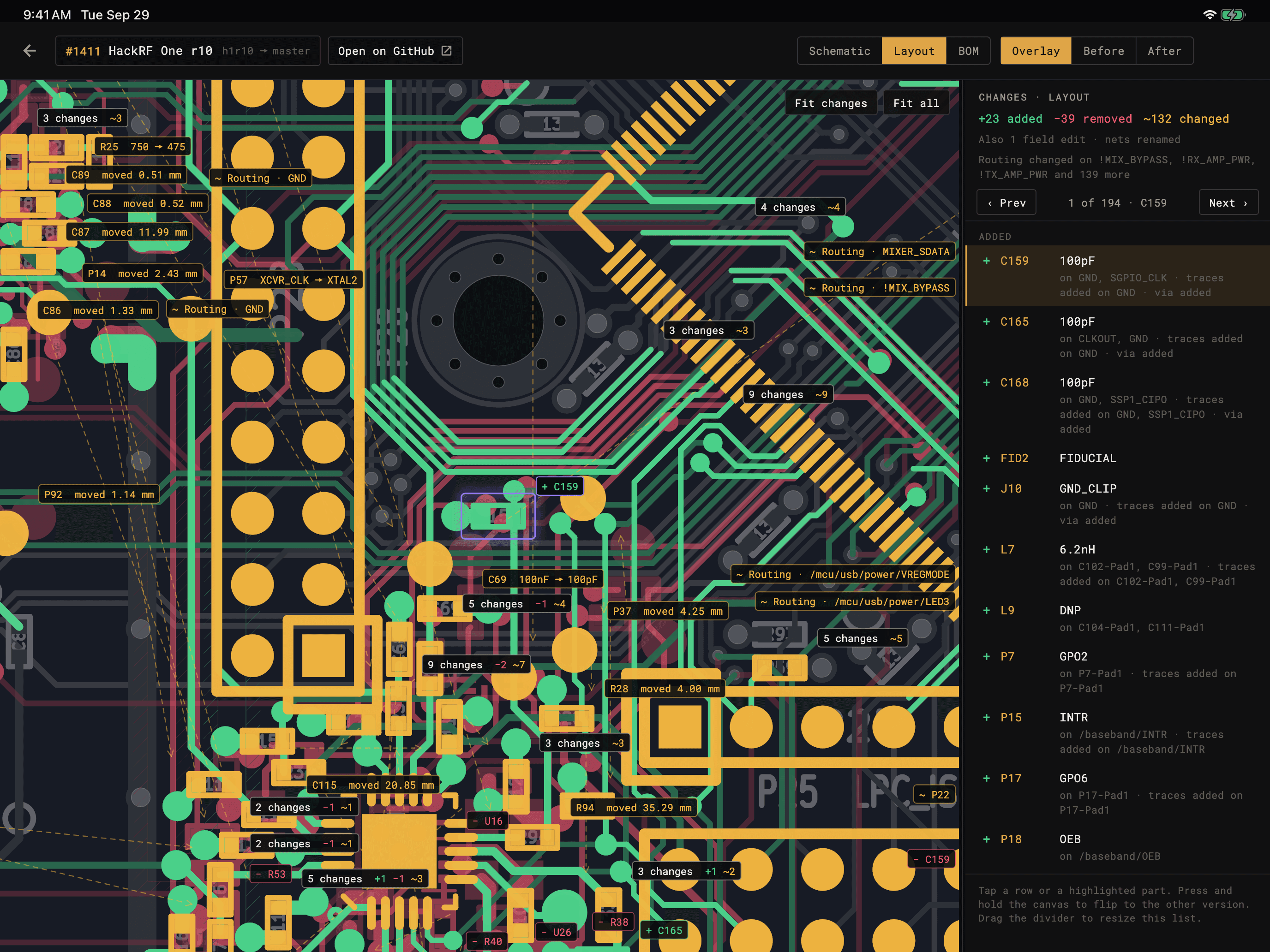This screenshot has width=1270, height=952.
Task: Click the green + C159 canvas label
Action: coord(560,487)
